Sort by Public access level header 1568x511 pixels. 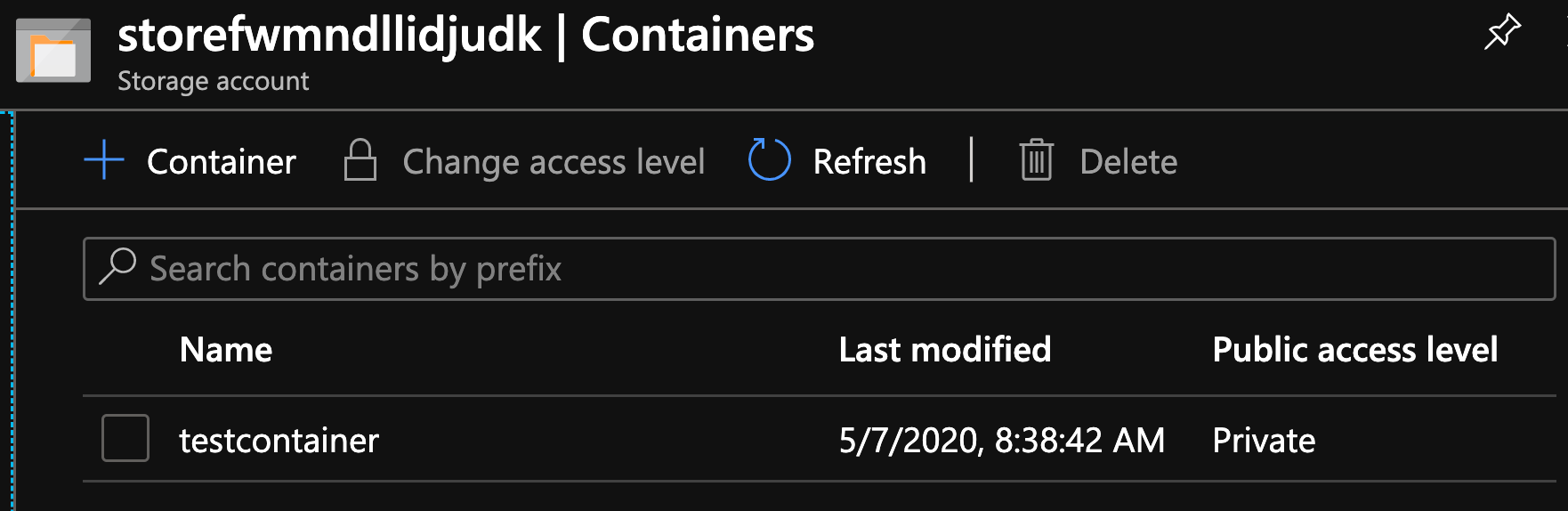click(x=1354, y=350)
